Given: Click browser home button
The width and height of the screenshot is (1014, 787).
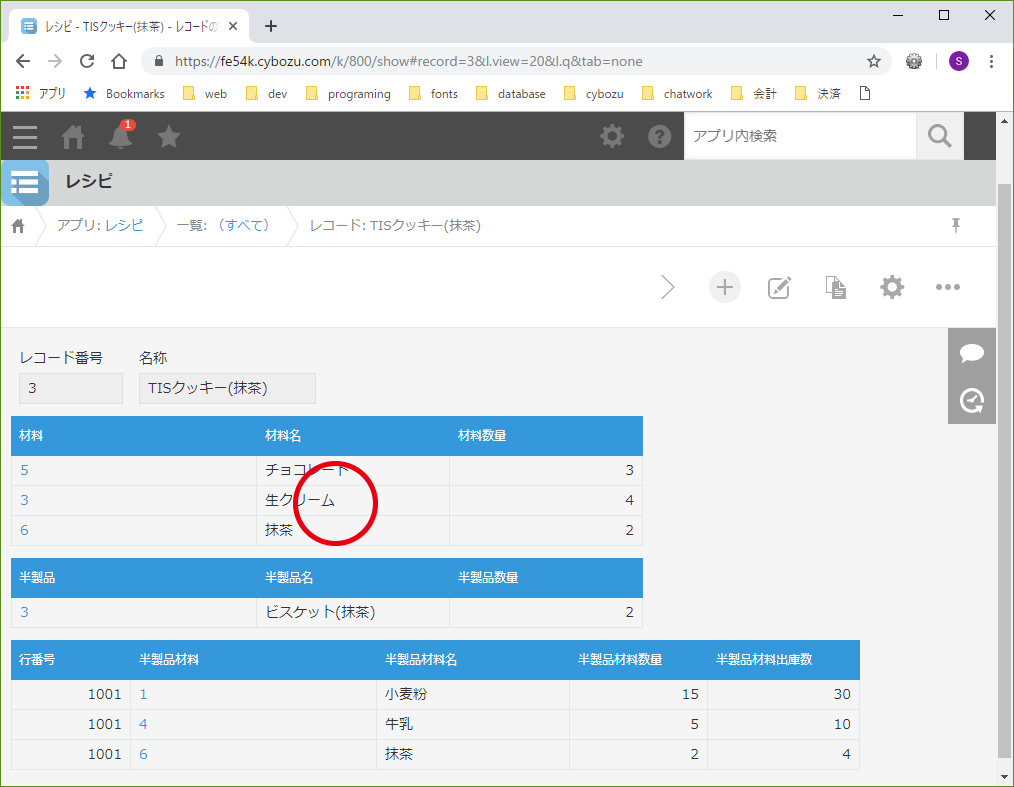Looking at the screenshot, I should click(x=119, y=61).
